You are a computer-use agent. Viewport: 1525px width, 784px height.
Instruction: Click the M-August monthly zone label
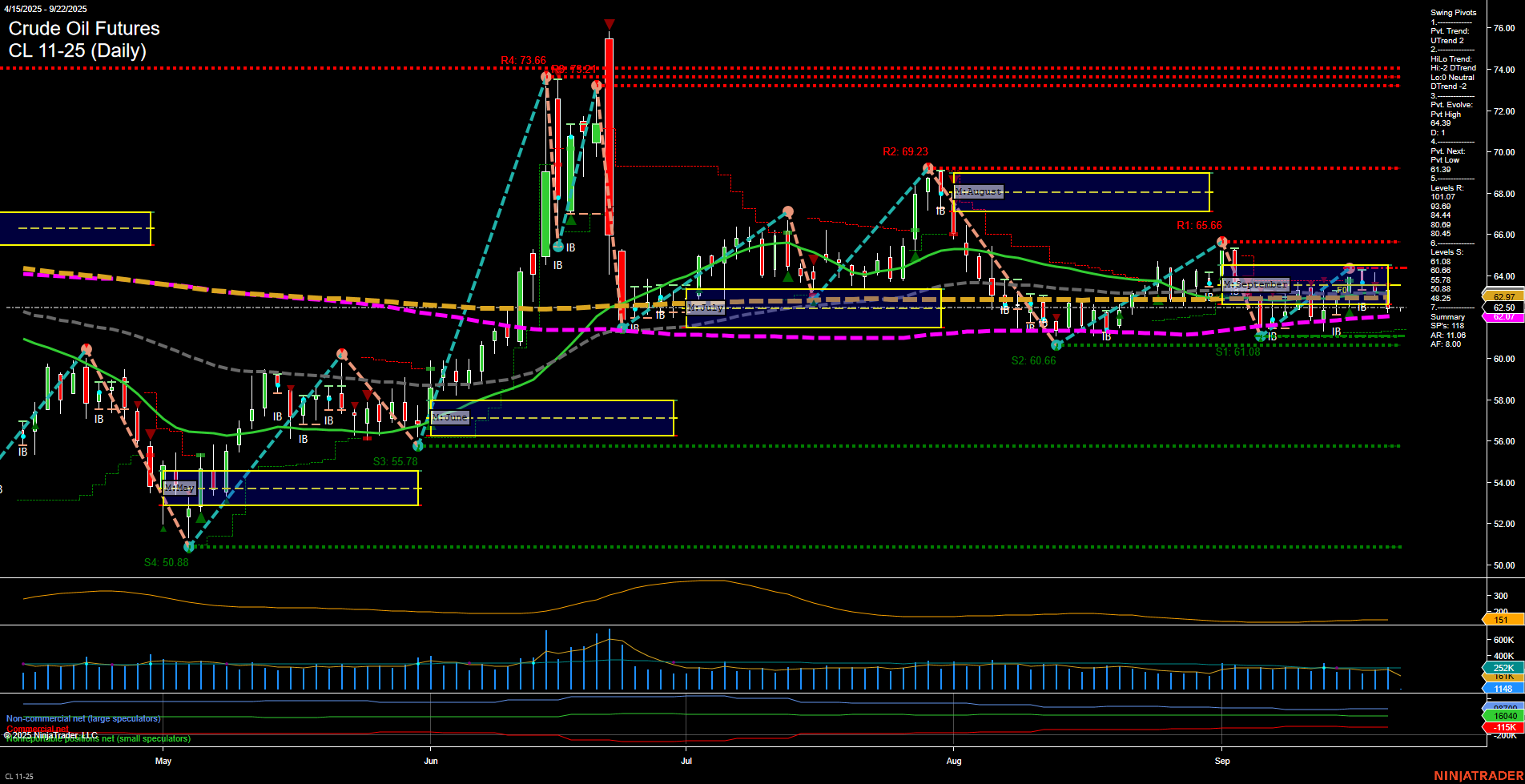point(977,192)
